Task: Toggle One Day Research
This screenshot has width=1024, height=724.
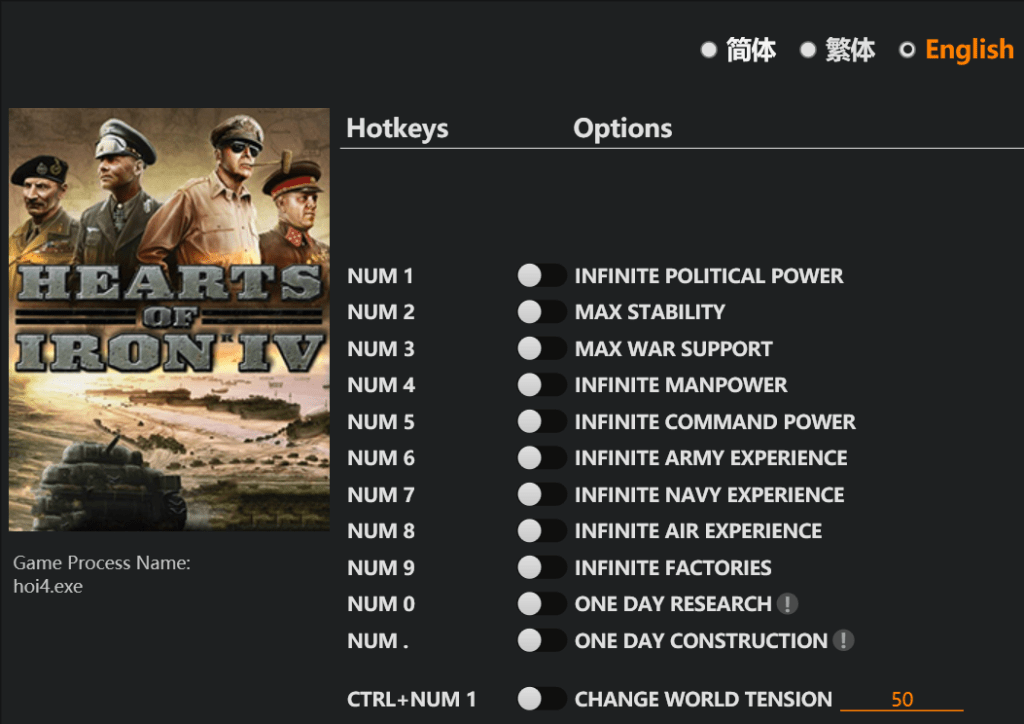Action: click(x=542, y=604)
